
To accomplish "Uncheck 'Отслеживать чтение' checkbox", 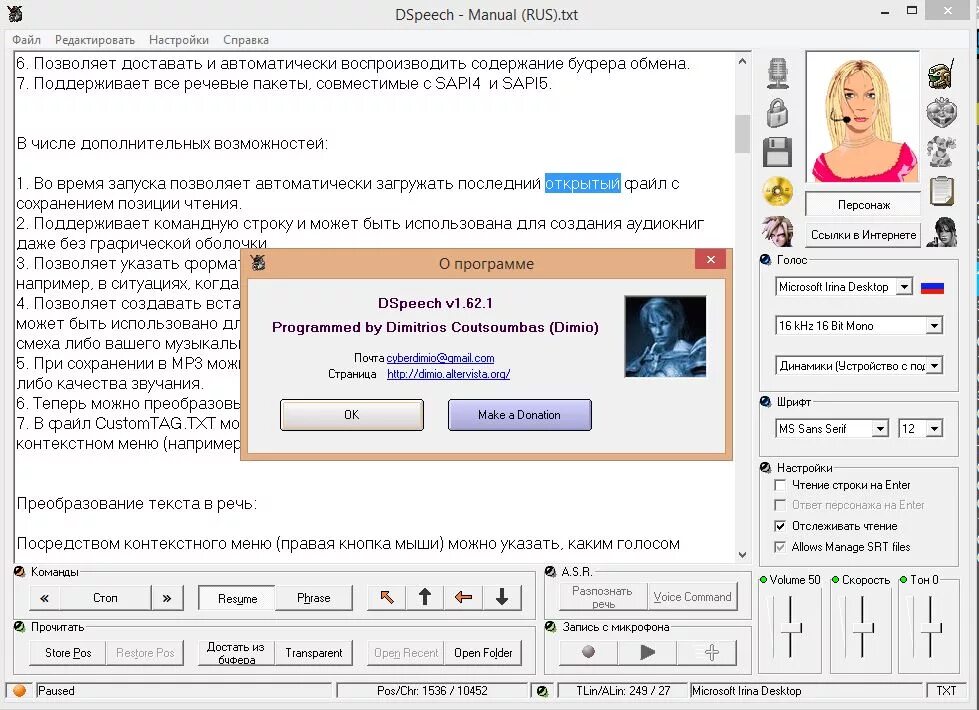I will (780, 526).
